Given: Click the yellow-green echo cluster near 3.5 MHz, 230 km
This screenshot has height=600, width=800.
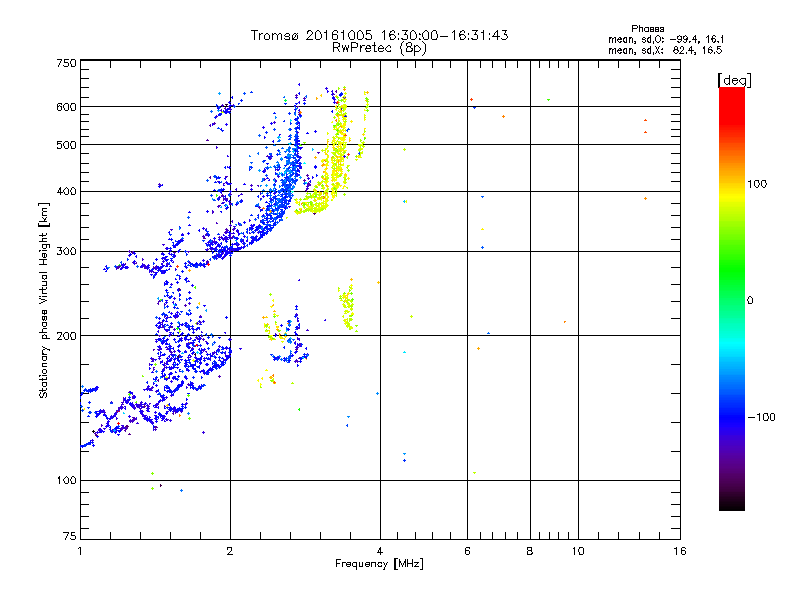Looking at the screenshot, I should [348, 306].
